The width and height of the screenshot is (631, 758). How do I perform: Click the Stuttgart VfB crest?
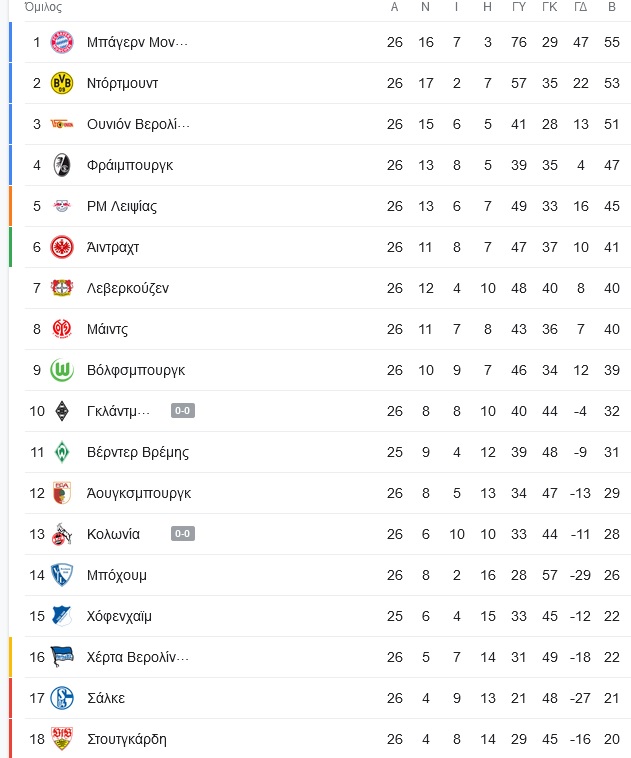62,739
